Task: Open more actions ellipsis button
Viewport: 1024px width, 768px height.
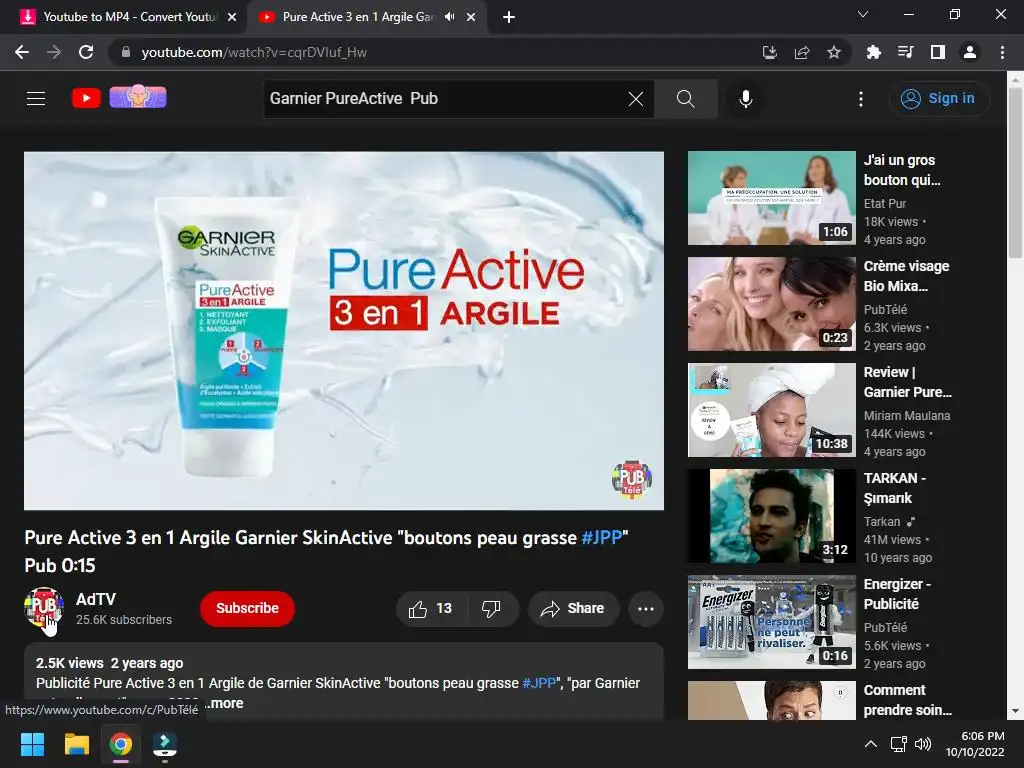Action: click(646, 609)
